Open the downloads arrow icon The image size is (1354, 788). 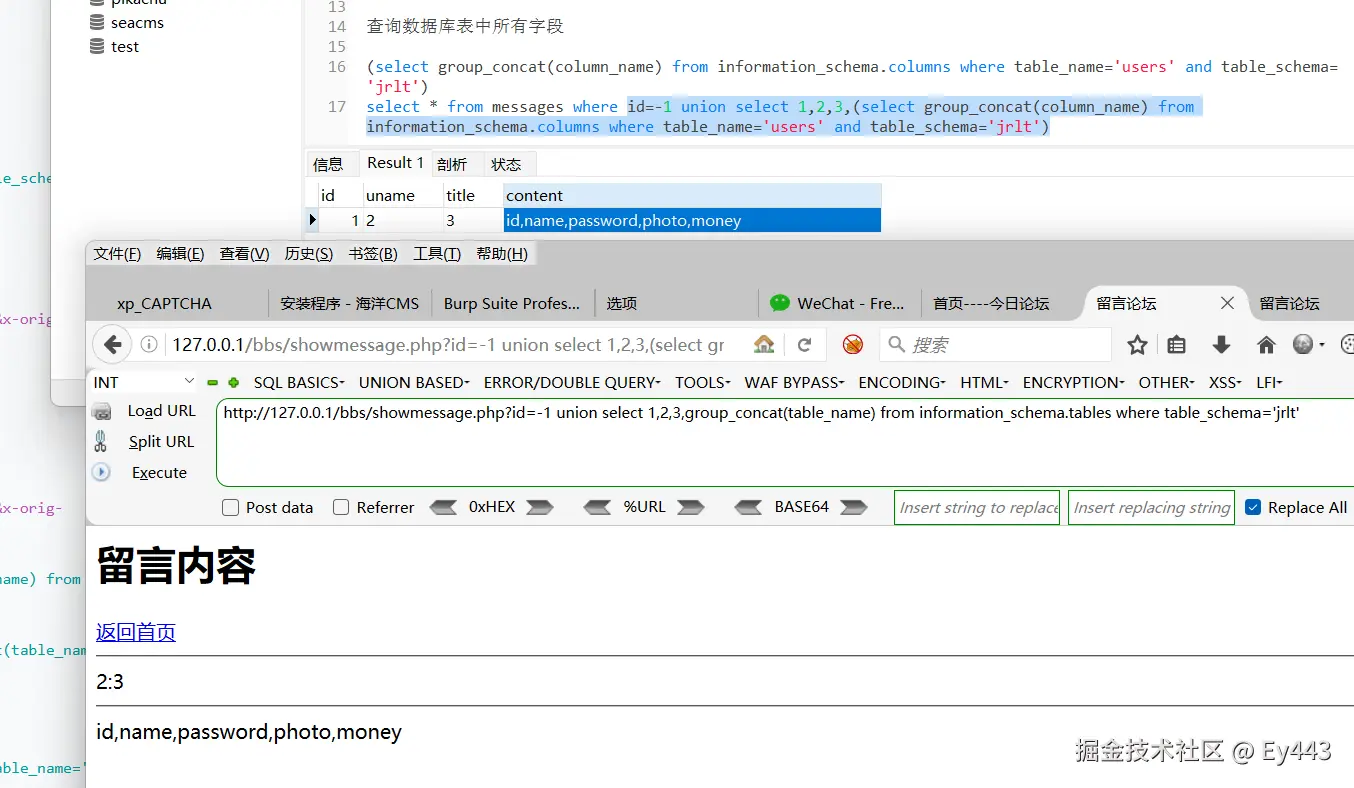pyautogui.click(x=1221, y=345)
